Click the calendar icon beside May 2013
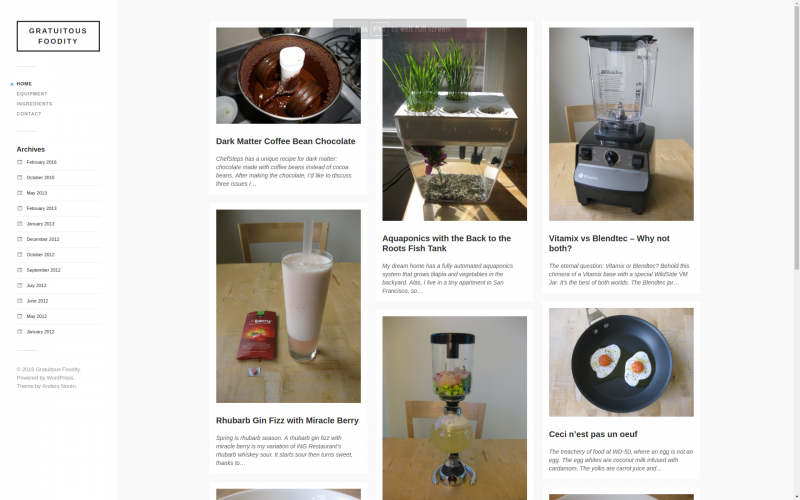 click(x=19, y=193)
